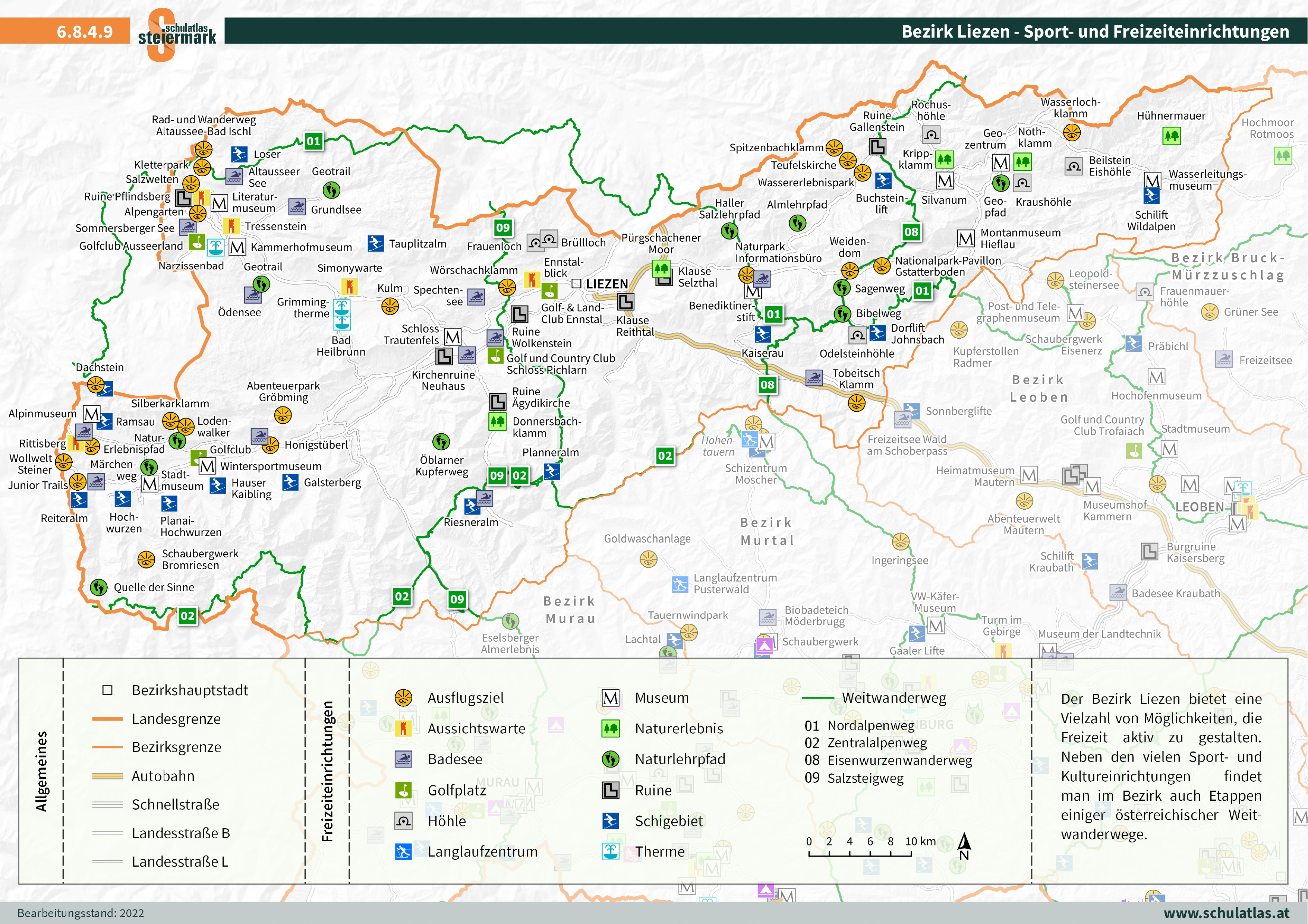Click the orange Landesgrenze legend line
This screenshot has width=1308, height=924.
tap(107, 719)
